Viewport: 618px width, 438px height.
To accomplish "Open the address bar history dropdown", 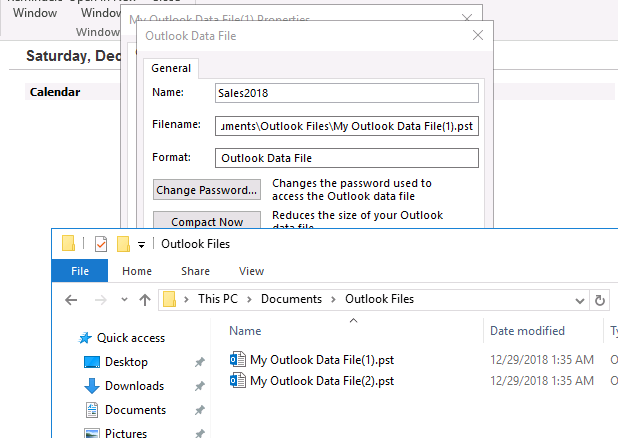I will (x=580, y=299).
